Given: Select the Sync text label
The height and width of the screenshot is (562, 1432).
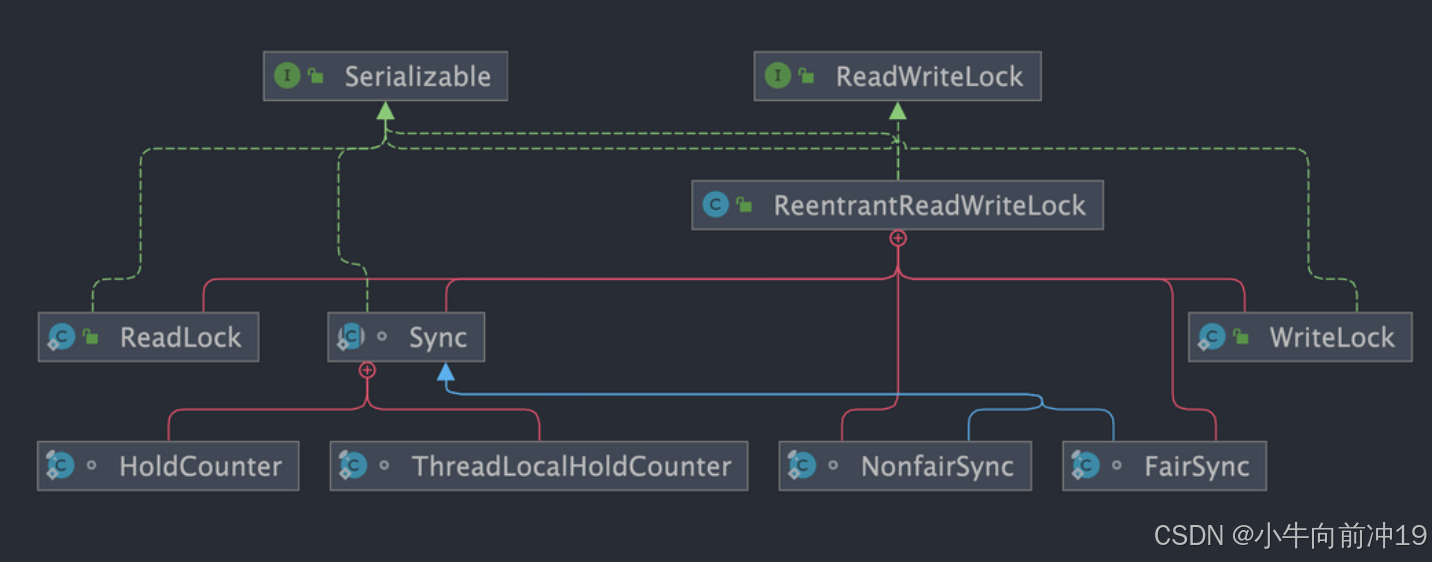Looking at the screenshot, I should click(438, 337).
